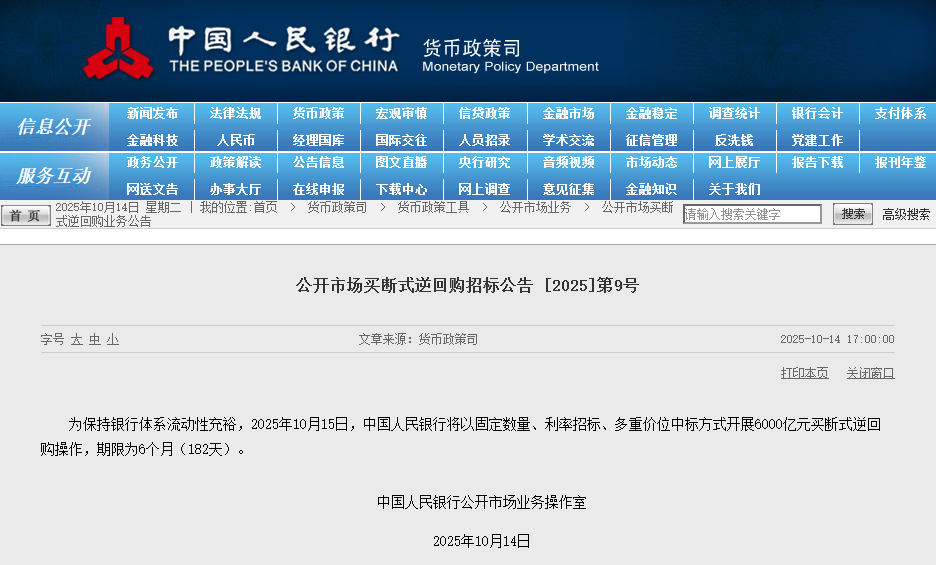Screen dimensions: 936x565
Task: Open 下载中心 download center
Action: click(x=401, y=189)
